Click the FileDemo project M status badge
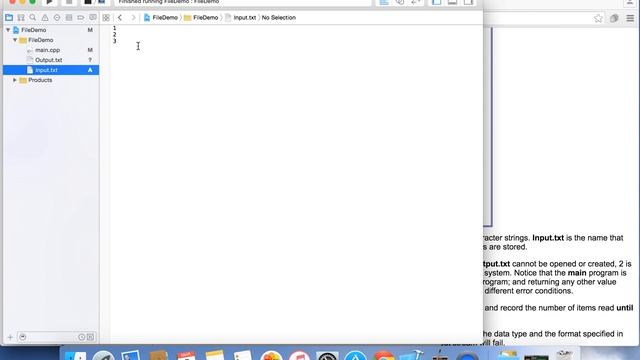 coord(90,30)
